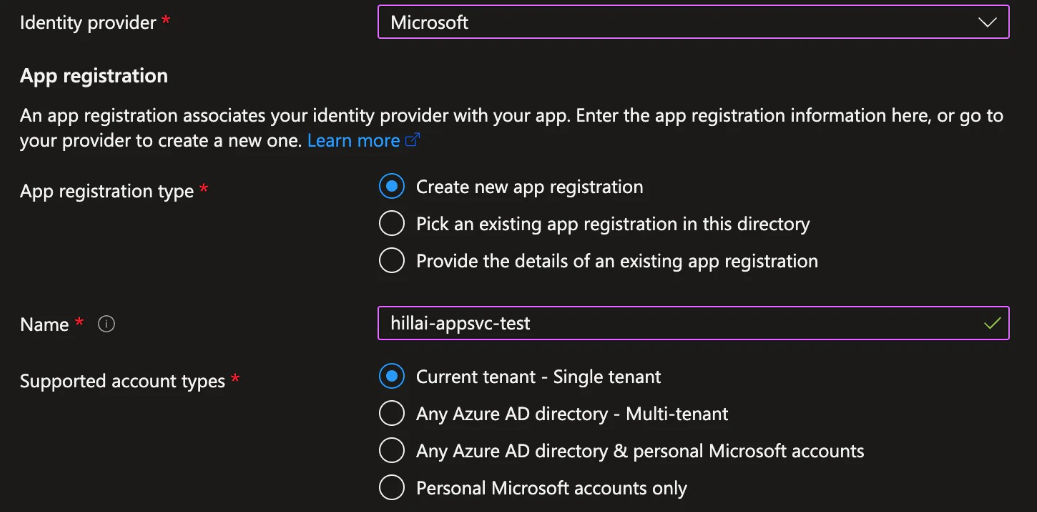1037x512 pixels.
Task: Click the App registration section heading
Action: (94, 76)
